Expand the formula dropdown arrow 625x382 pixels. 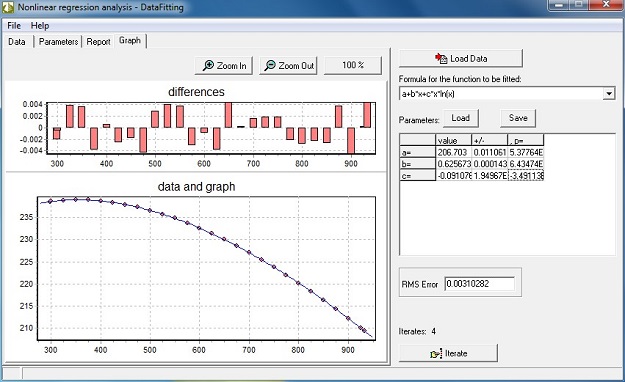pyautogui.click(x=609, y=94)
